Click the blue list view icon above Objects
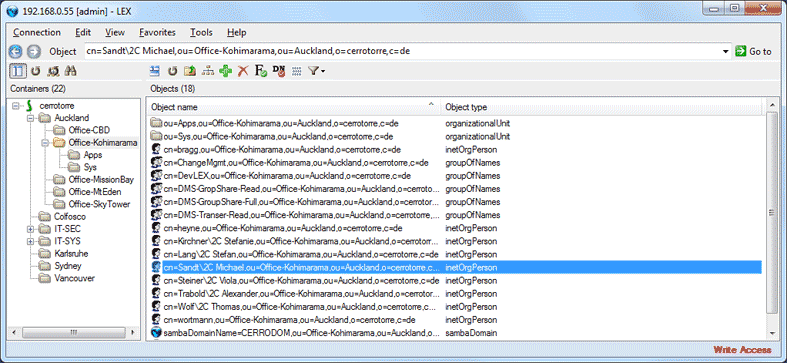The image size is (787, 363). coord(155,71)
